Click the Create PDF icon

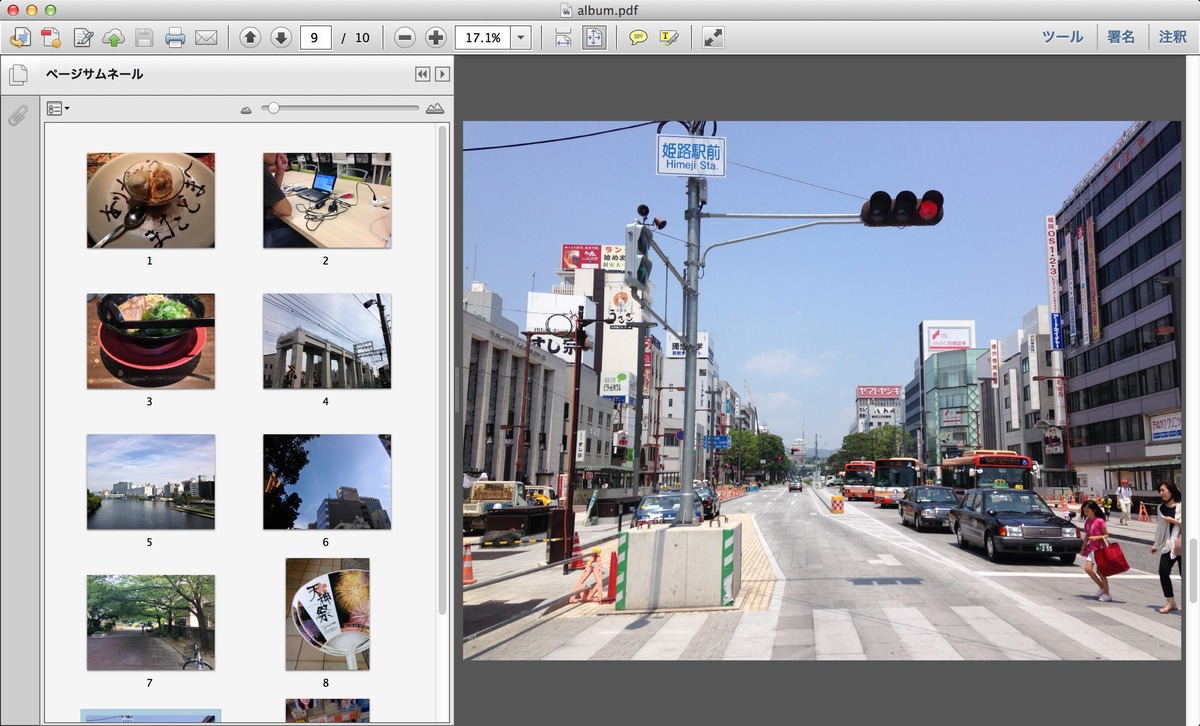coord(51,38)
